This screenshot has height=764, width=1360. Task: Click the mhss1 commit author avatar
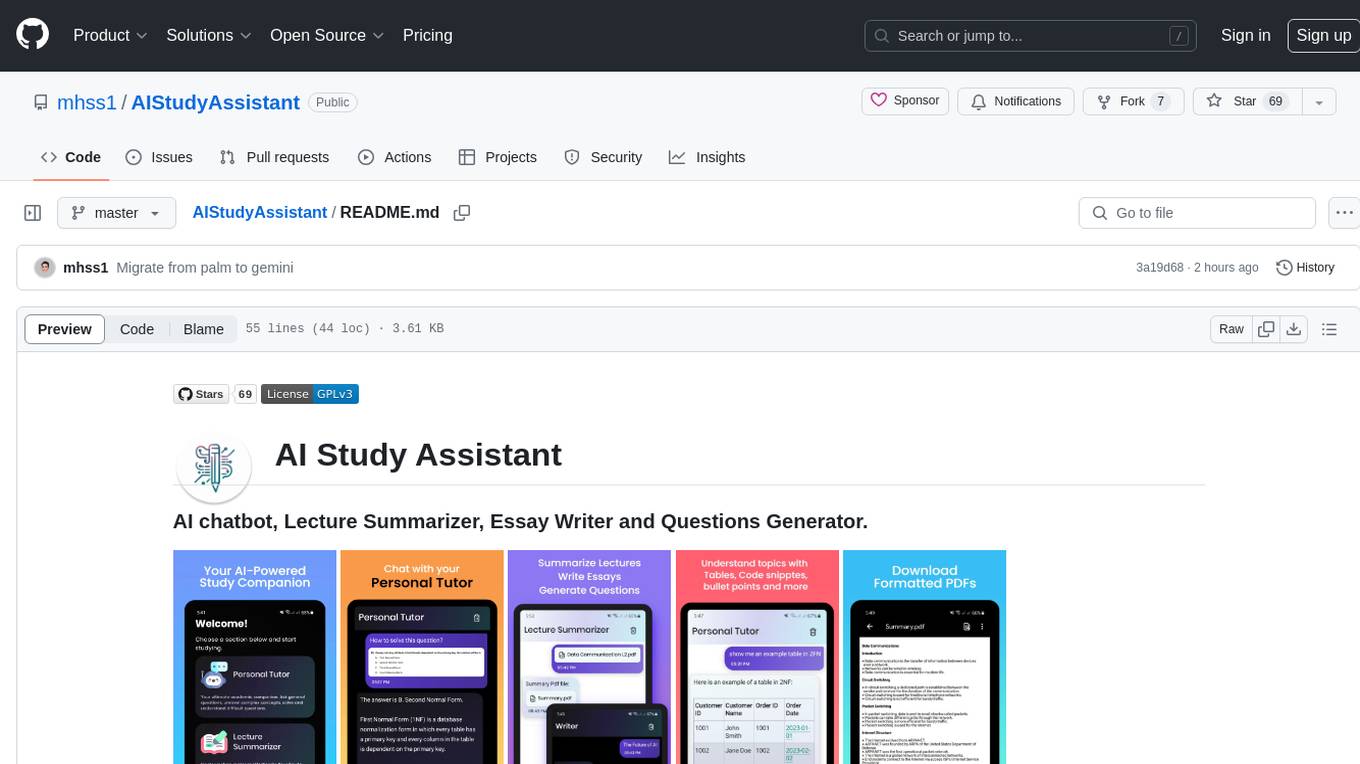(45, 267)
